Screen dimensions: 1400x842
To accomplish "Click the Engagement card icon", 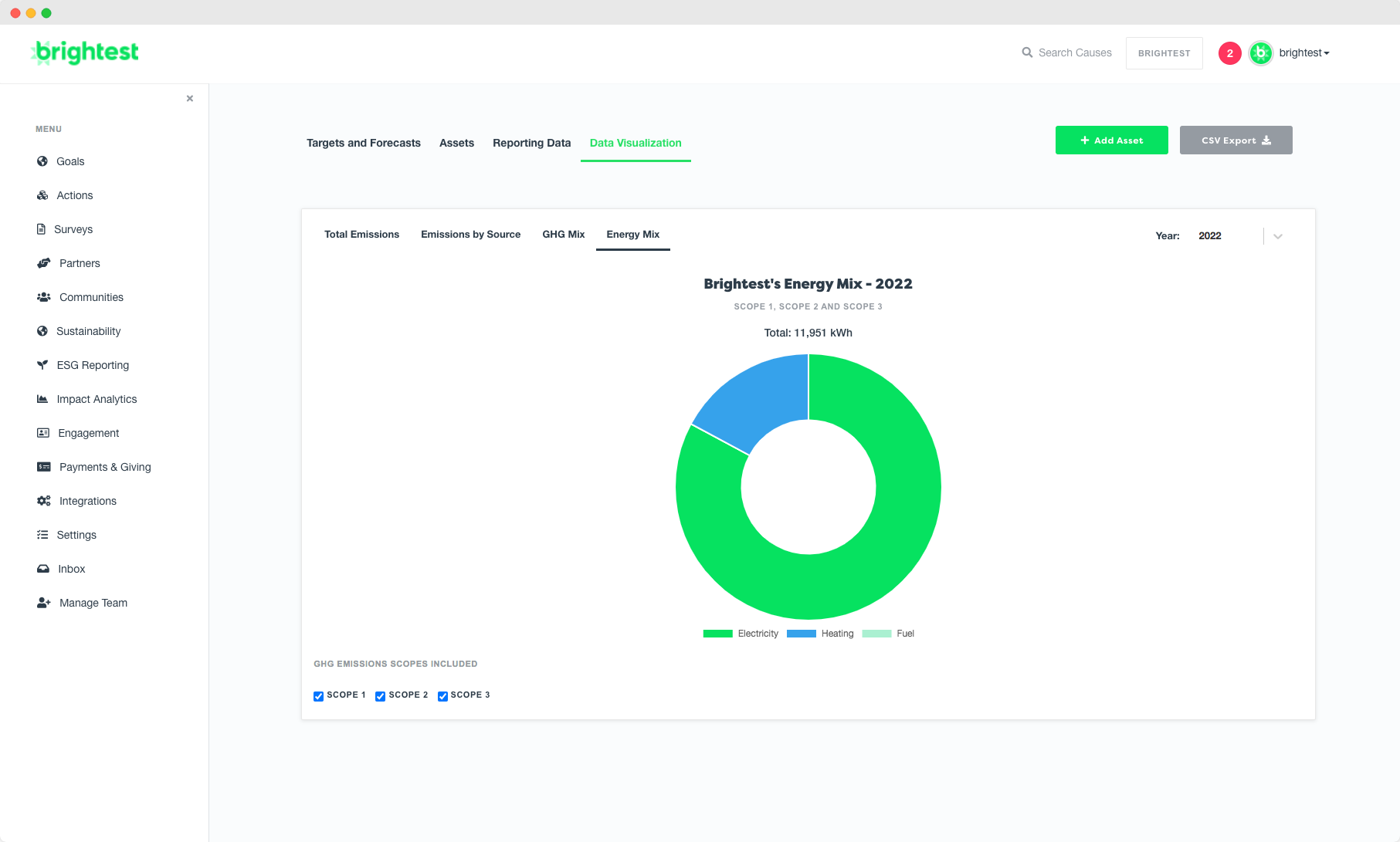I will tap(43, 433).
